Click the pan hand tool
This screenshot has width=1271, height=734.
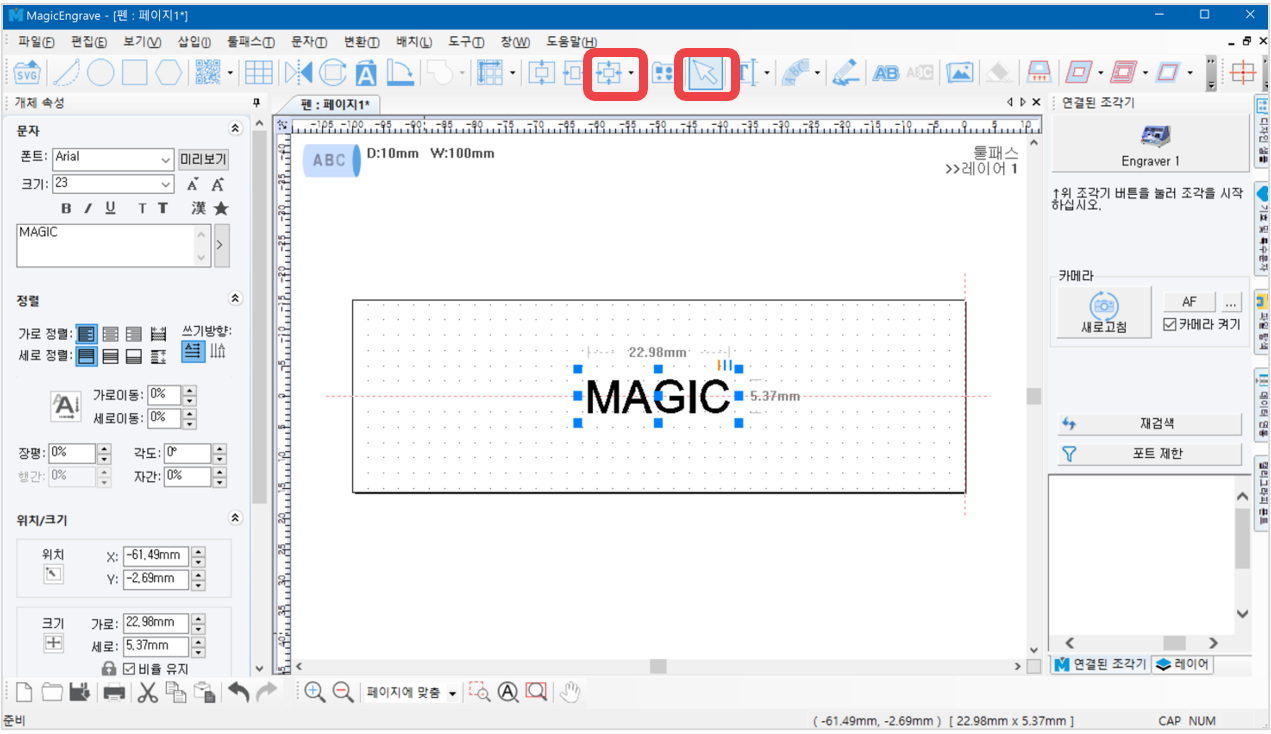(x=569, y=692)
